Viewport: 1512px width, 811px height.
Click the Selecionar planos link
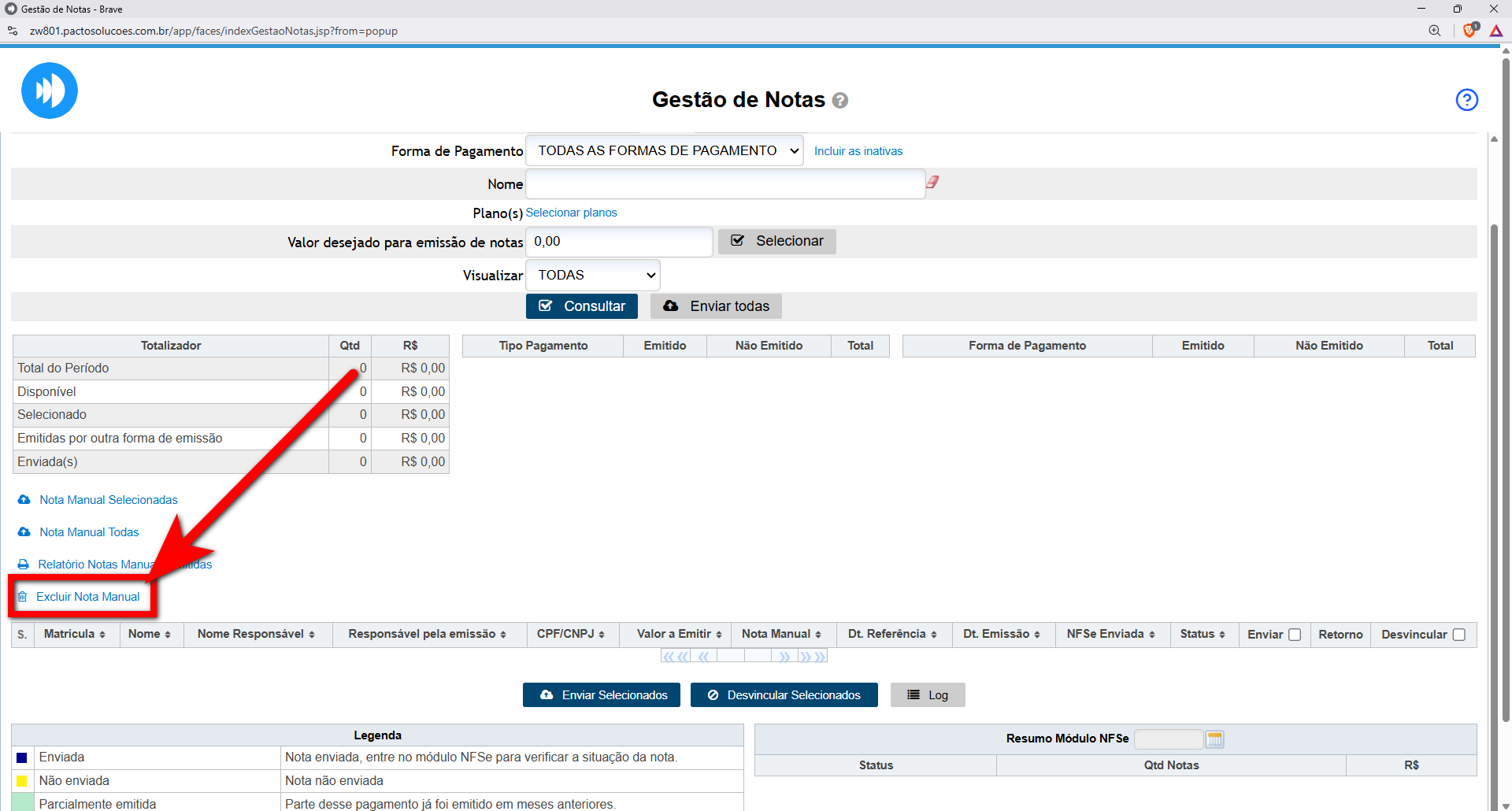coord(571,213)
